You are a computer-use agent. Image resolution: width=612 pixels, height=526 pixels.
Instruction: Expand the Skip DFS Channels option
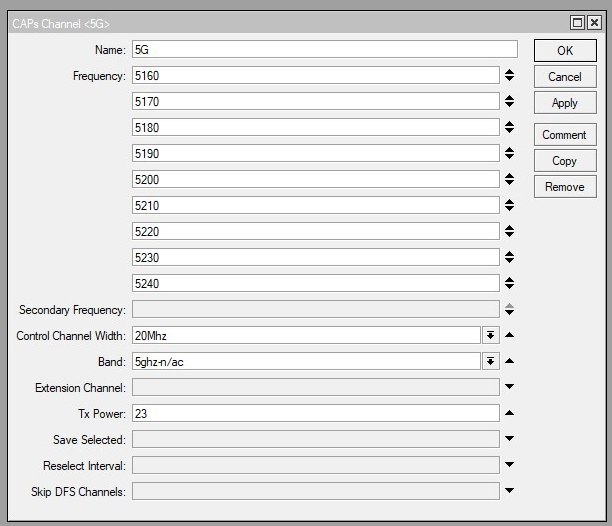(x=509, y=490)
